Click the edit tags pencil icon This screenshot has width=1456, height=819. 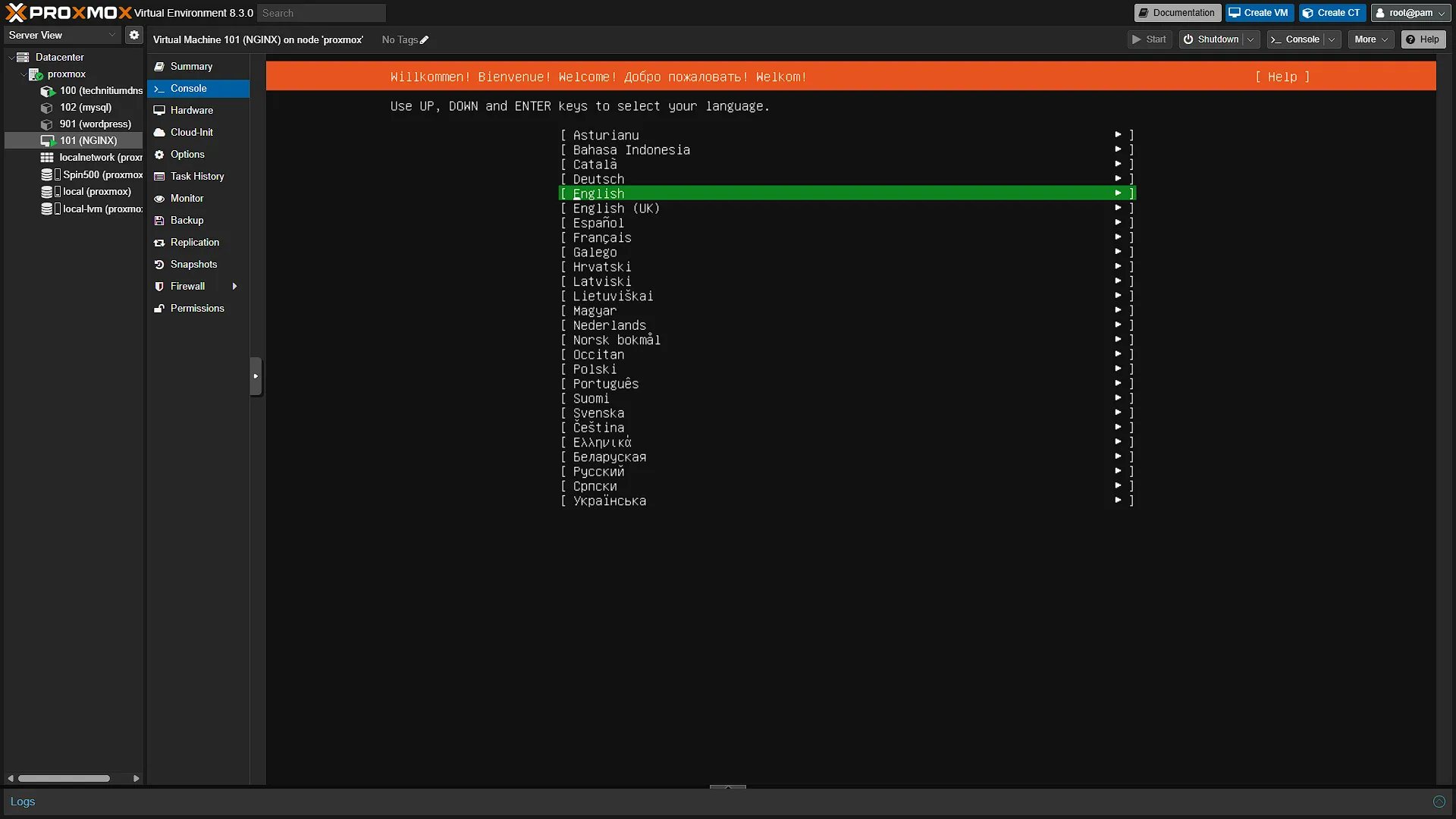pos(424,40)
